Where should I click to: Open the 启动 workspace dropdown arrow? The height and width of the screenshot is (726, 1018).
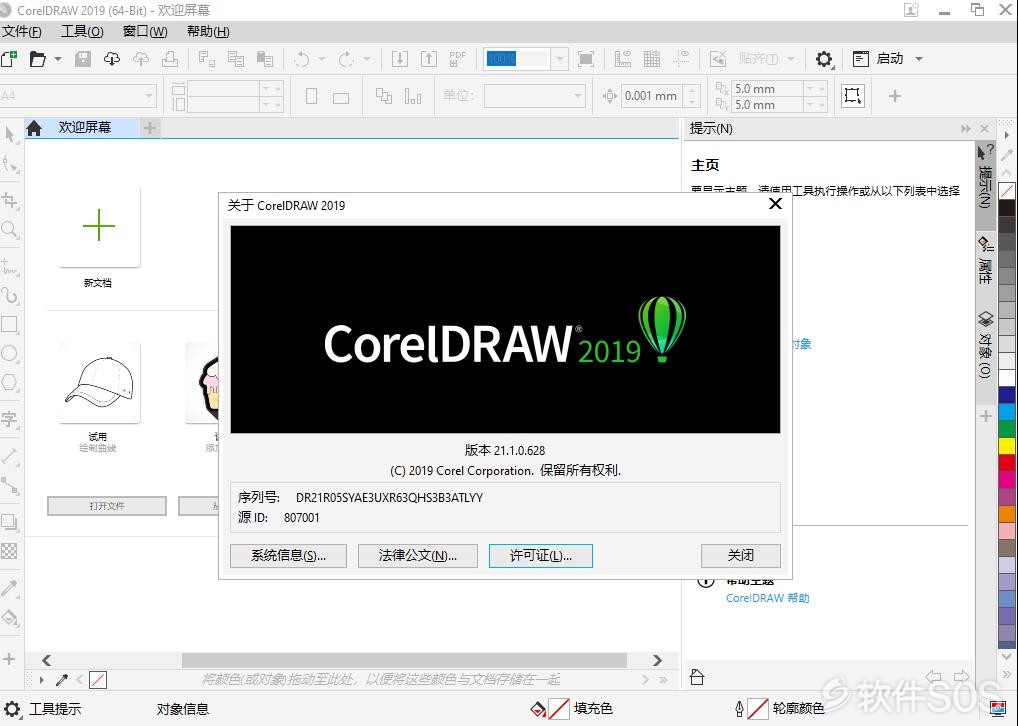pos(919,59)
